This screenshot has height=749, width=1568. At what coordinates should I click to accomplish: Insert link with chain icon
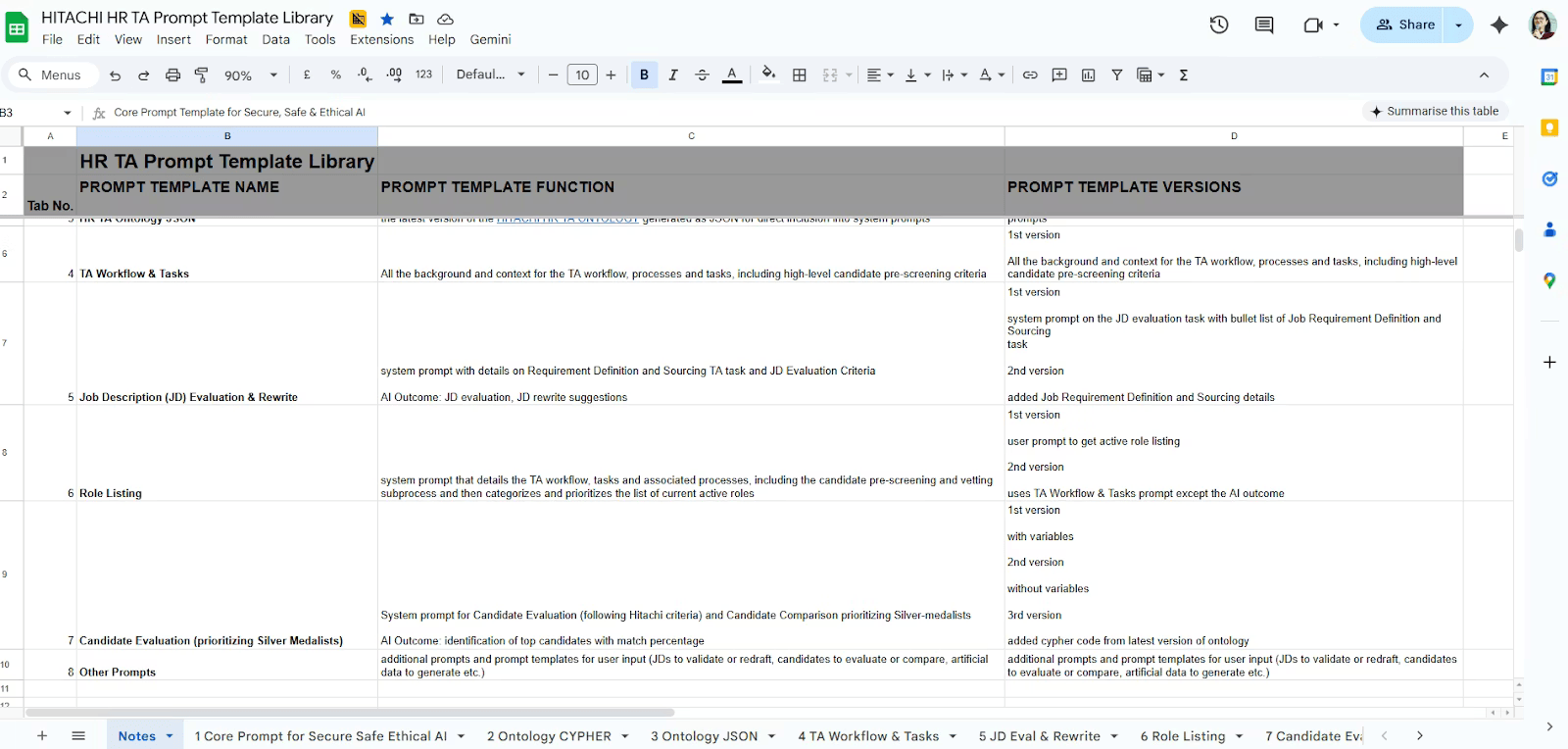pos(1030,75)
